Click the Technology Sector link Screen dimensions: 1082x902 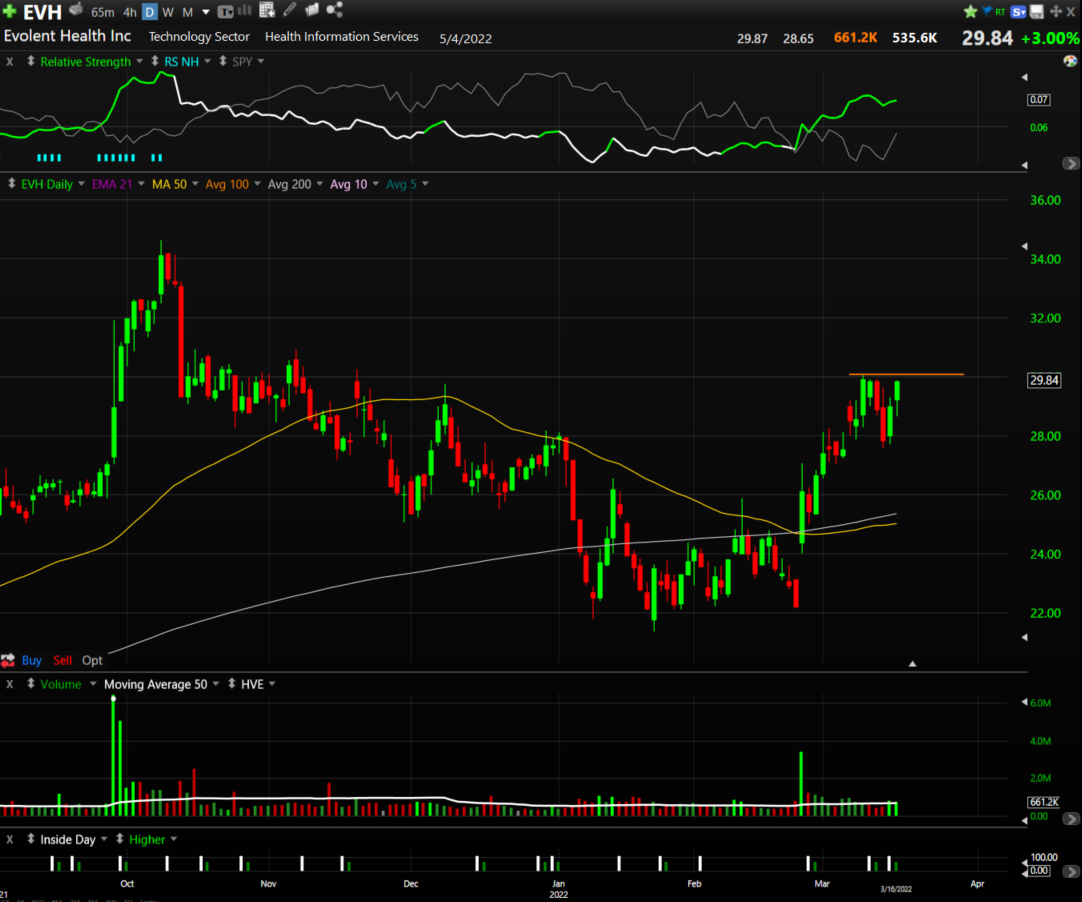point(199,37)
